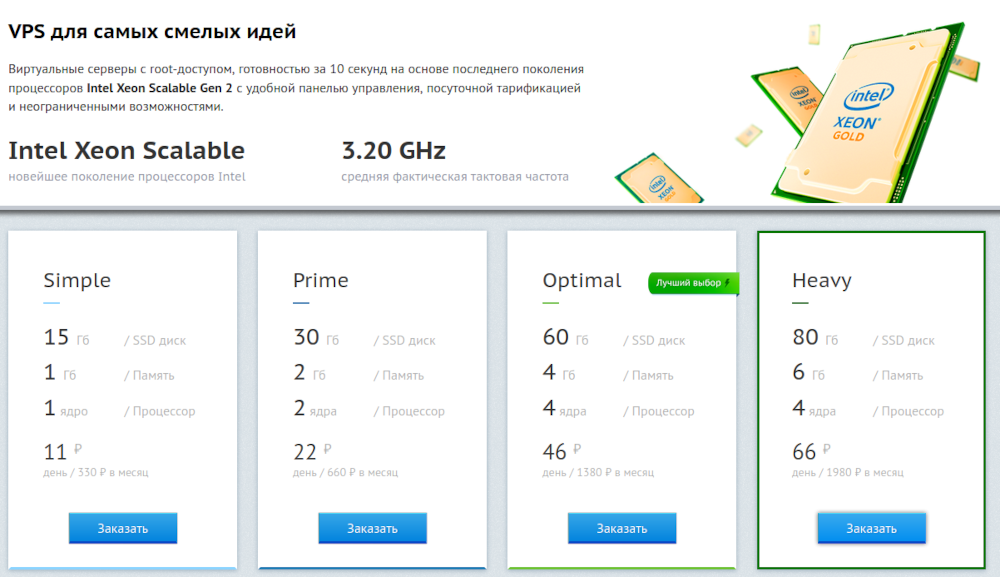Click 'средняя фактическая тактовая частота' caption
Image resolution: width=1000 pixels, height=577 pixels.
coord(455,177)
